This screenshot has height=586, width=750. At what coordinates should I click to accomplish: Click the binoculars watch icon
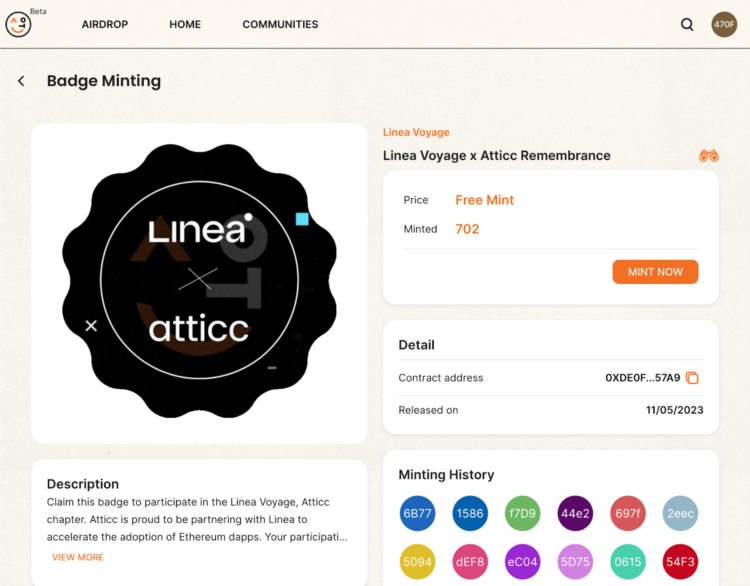709,156
